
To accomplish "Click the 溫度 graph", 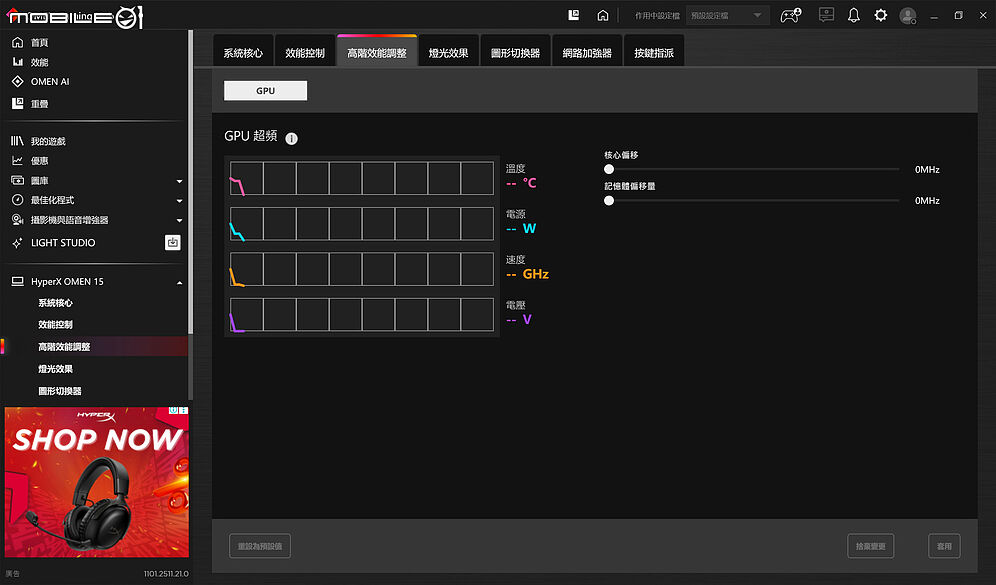I will (x=362, y=178).
